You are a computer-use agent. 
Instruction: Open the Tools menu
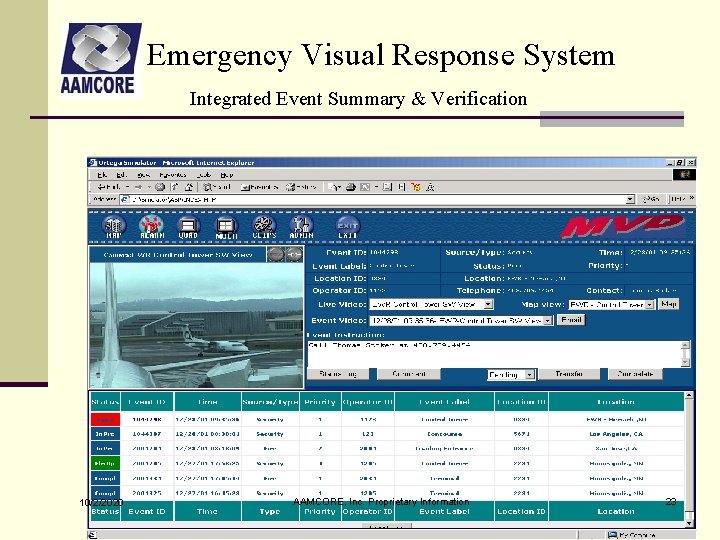pos(203,175)
